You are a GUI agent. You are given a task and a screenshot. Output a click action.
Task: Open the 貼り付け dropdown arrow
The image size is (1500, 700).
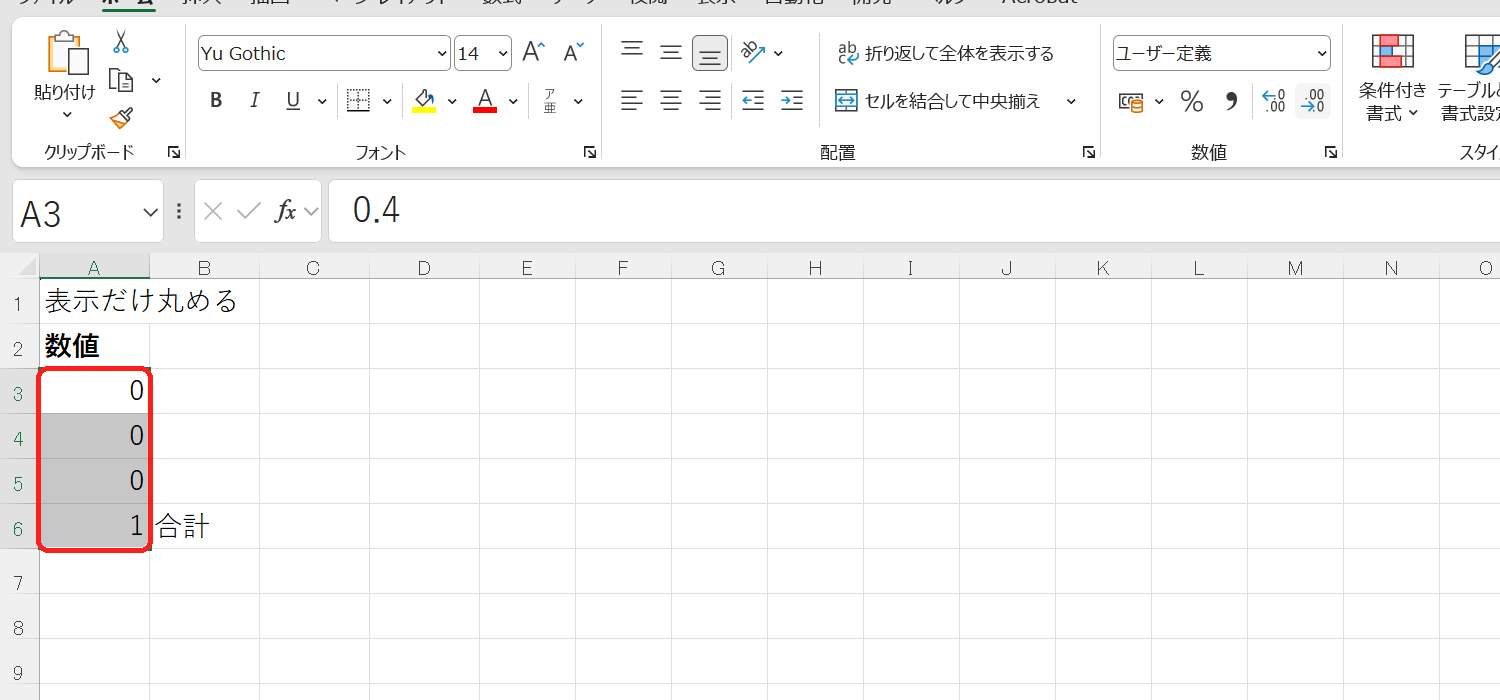pyautogui.click(x=66, y=114)
